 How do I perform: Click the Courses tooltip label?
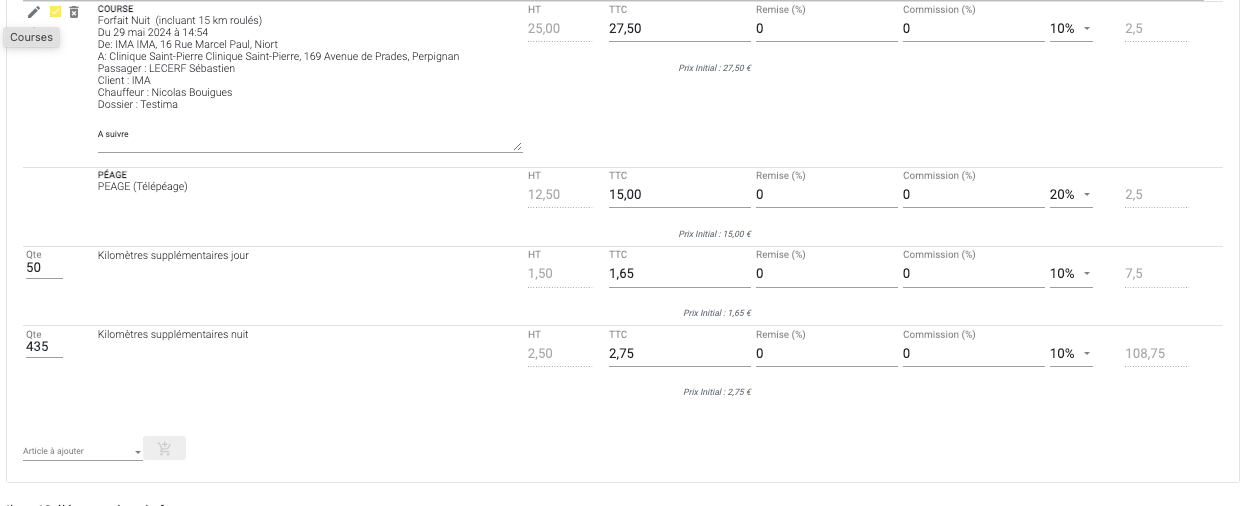pyautogui.click(x=31, y=37)
